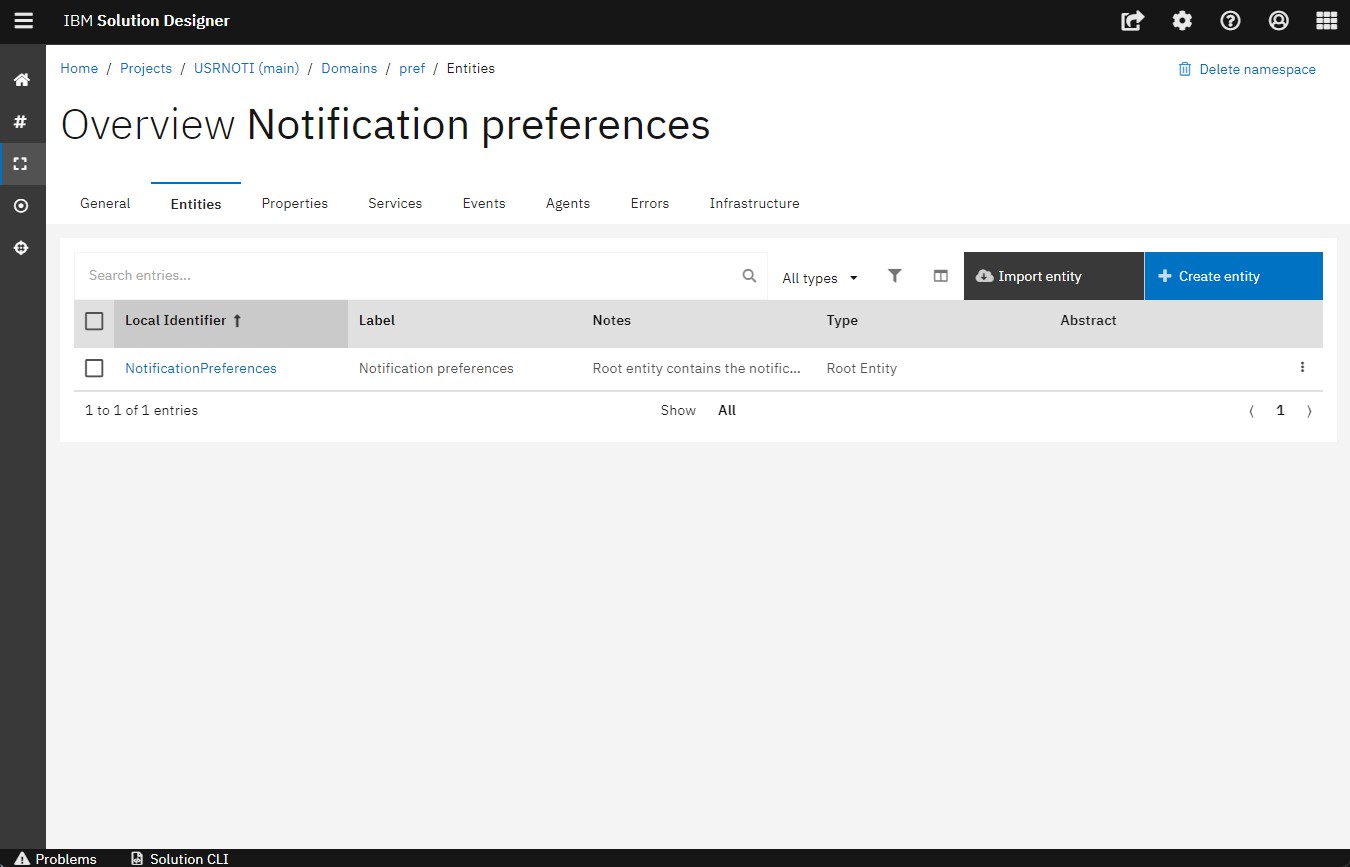Screen dimensions: 1350x867
Task: Toggle the column layout icon
Action: click(x=940, y=276)
